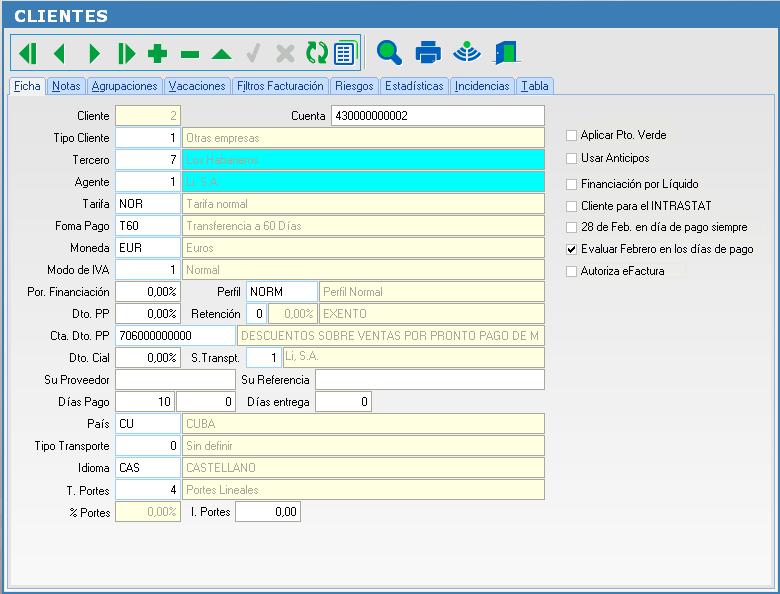Click the Cuenta input field

click(437, 116)
